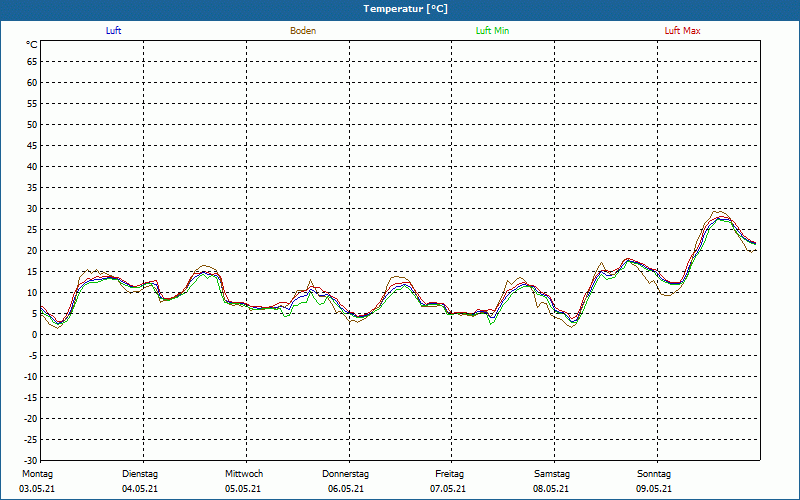Viewport: 800px width, 500px height.
Task: Click the 0 value on y-axis
Action: [x=35, y=335]
